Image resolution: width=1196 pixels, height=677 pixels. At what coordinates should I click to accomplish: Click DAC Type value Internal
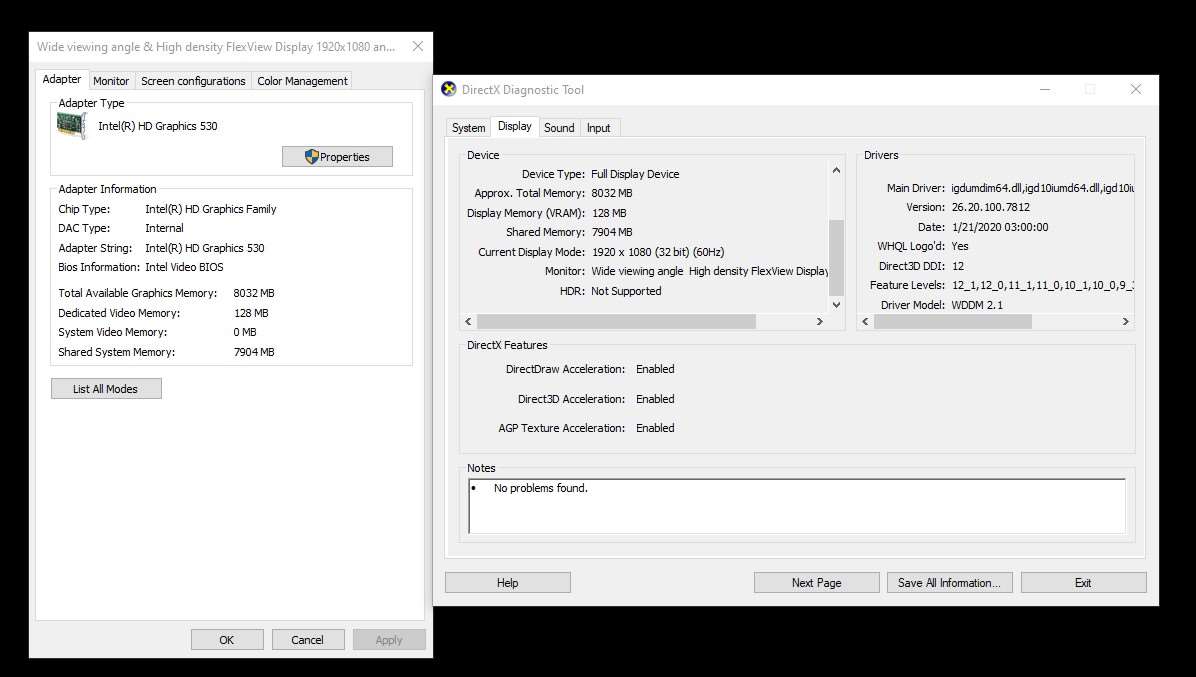click(x=164, y=228)
